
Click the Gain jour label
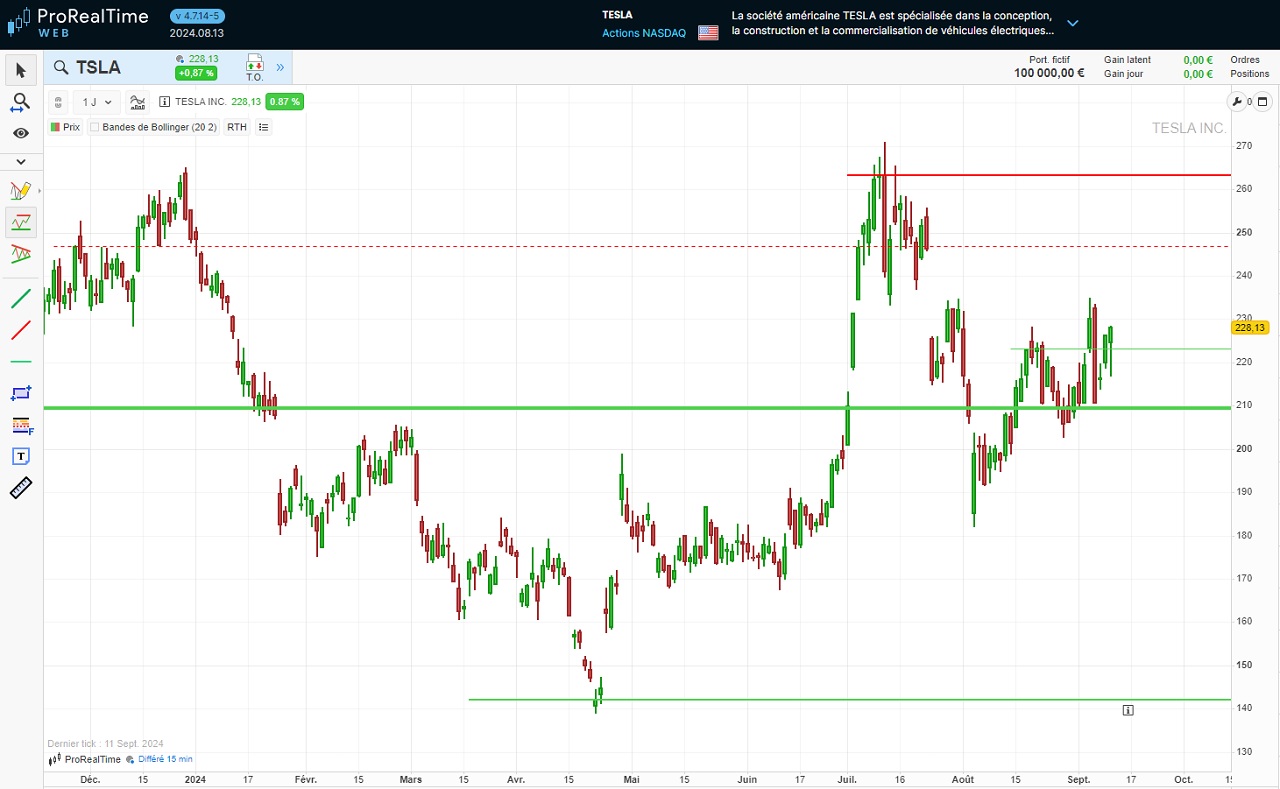click(x=1124, y=74)
